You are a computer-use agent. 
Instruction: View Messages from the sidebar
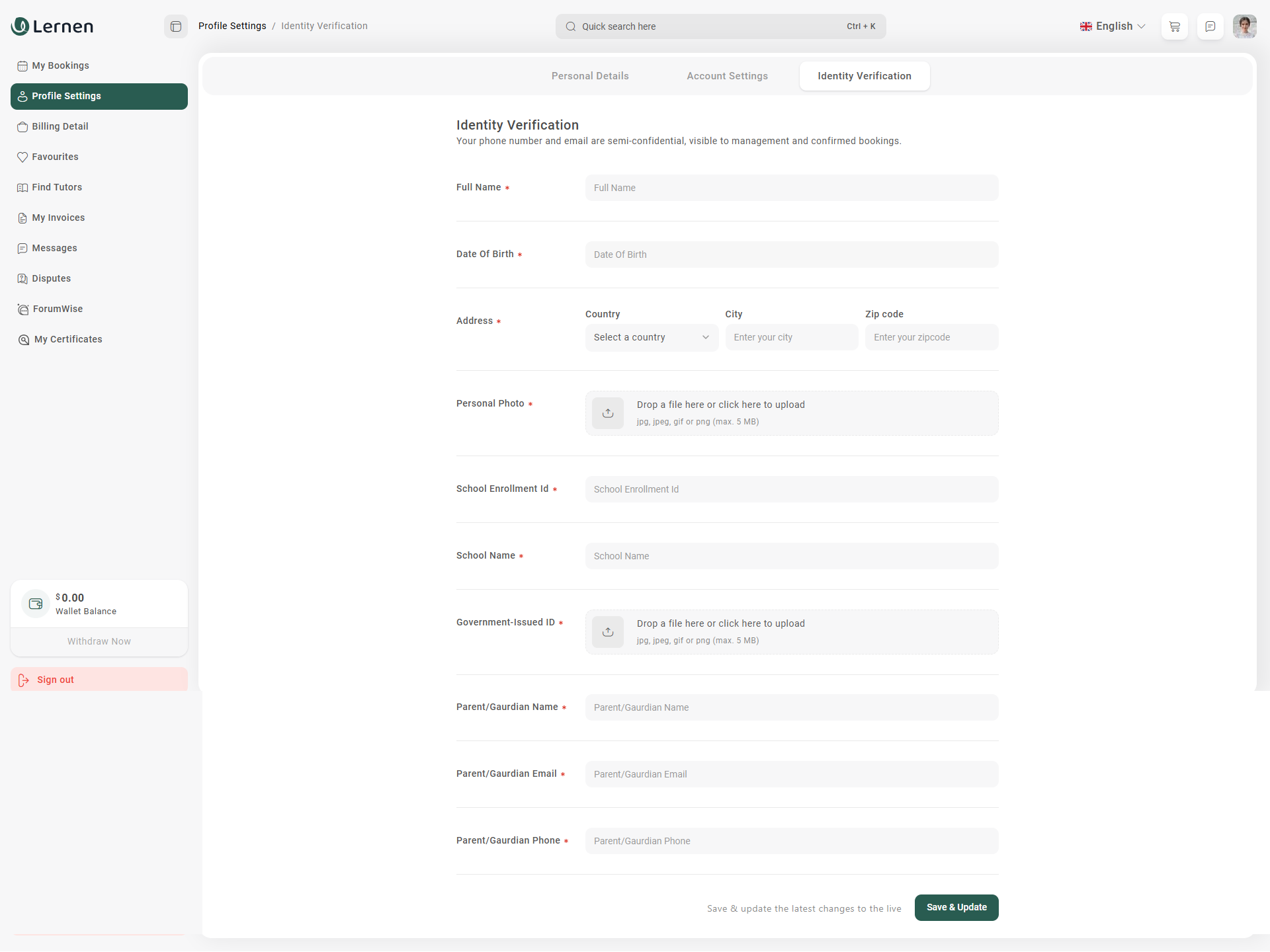[x=55, y=248]
